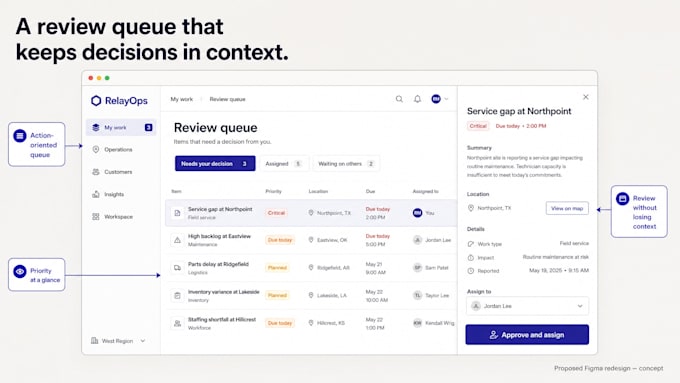The image size is (680, 383).
Task: Expand the user avatar menu chevron
Action: click(446, 99)
